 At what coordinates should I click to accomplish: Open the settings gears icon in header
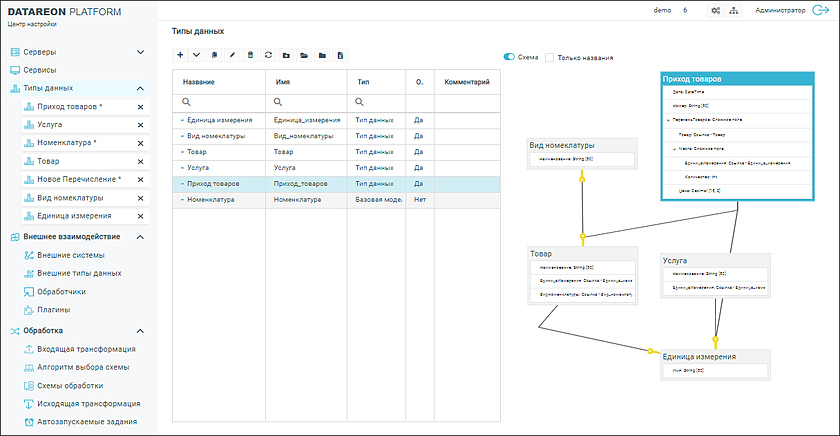click(714, 10)
